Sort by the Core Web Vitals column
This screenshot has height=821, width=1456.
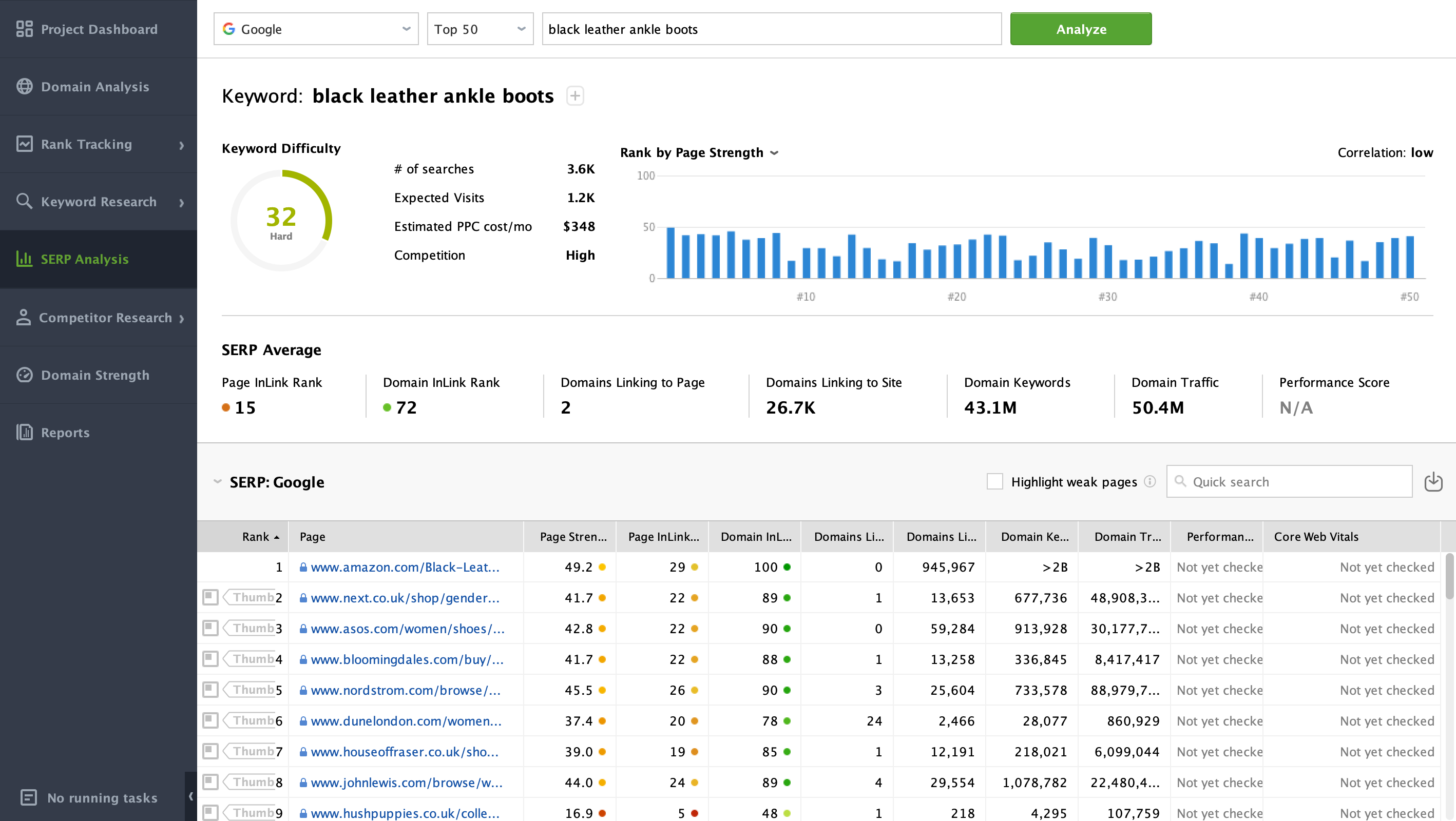pyautogui.click(x=1351, y=536)
